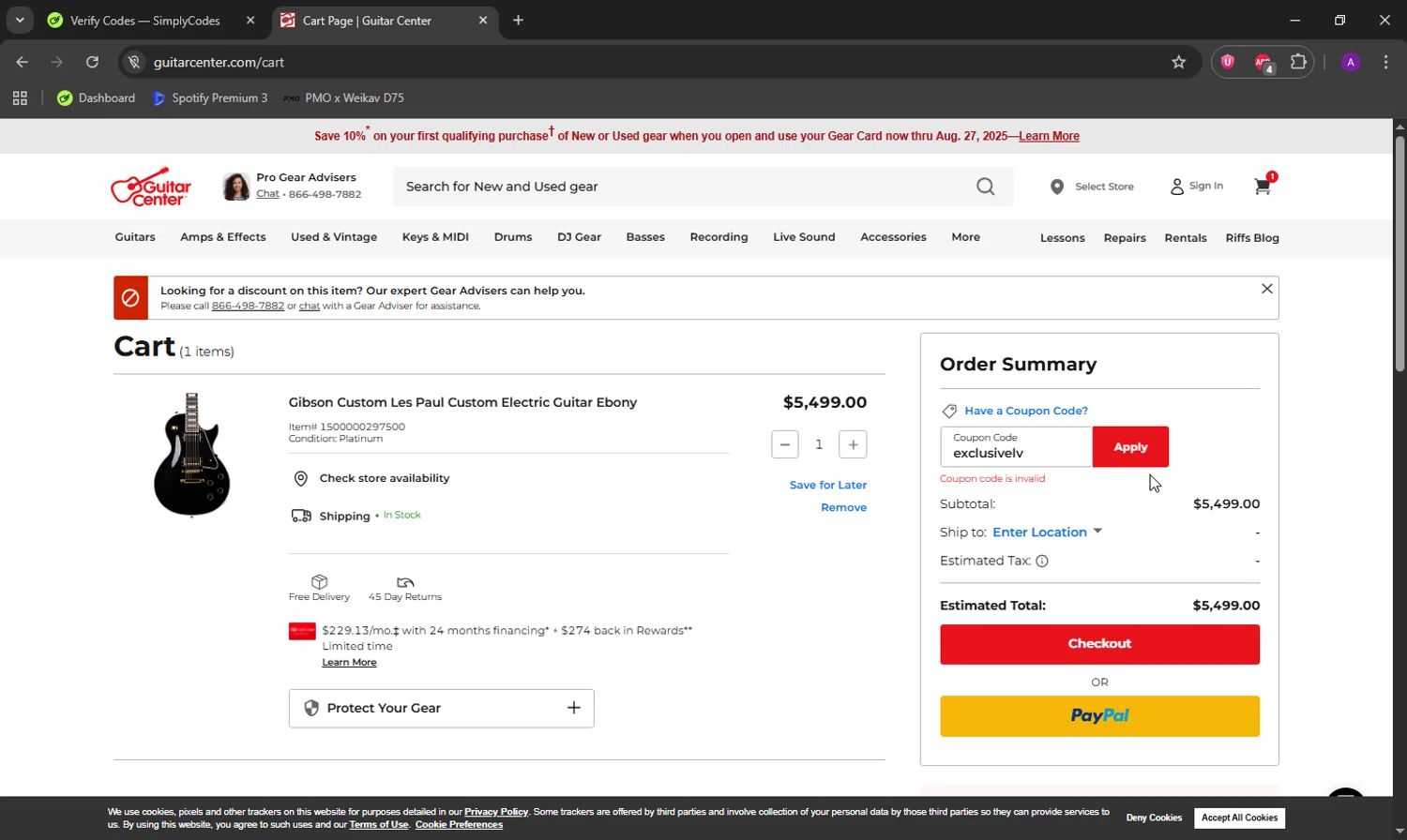Click Deny Cookies

pyautogui.click(x=1154, y=817)
